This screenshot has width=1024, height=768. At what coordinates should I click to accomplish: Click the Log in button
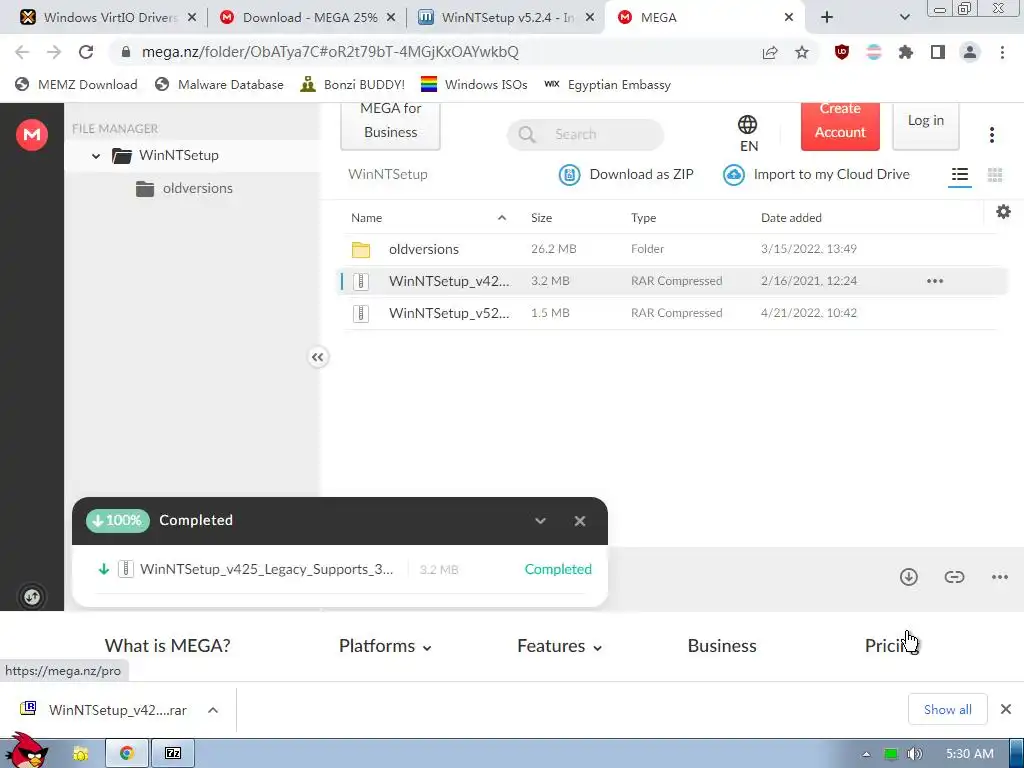pos(925,126)
